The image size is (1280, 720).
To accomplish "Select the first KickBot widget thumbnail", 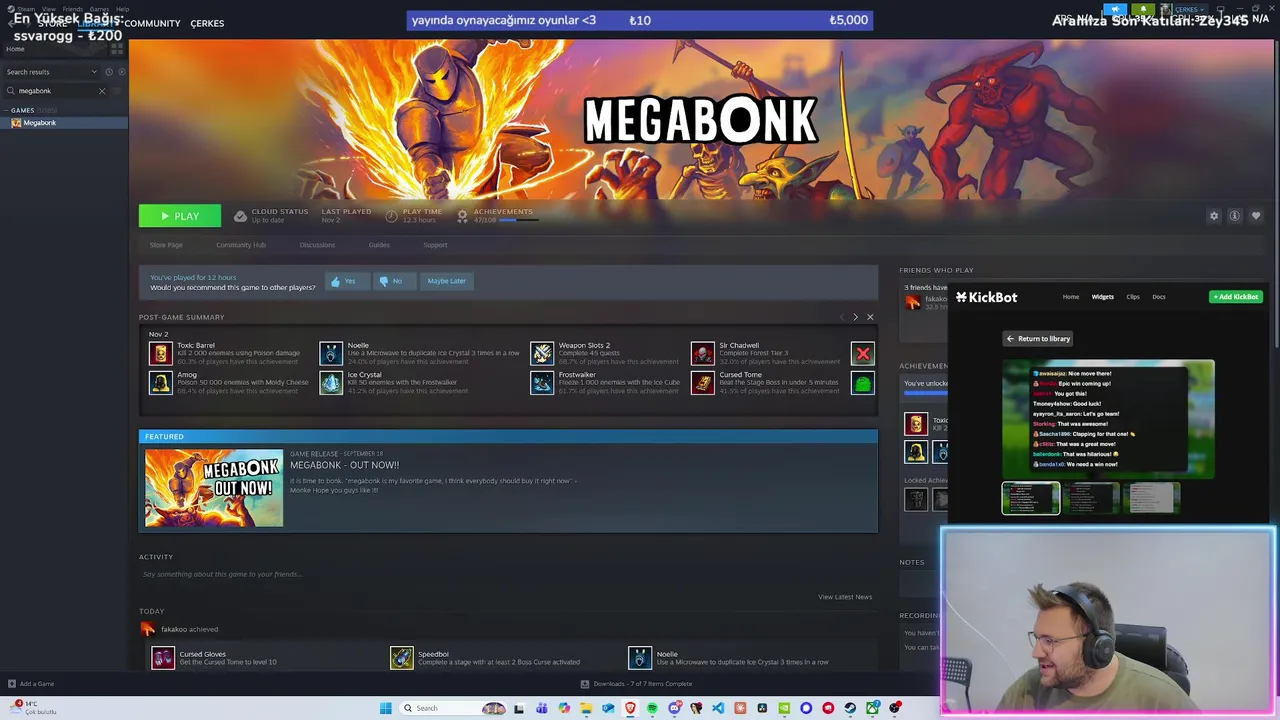I will coord(1031,498).
